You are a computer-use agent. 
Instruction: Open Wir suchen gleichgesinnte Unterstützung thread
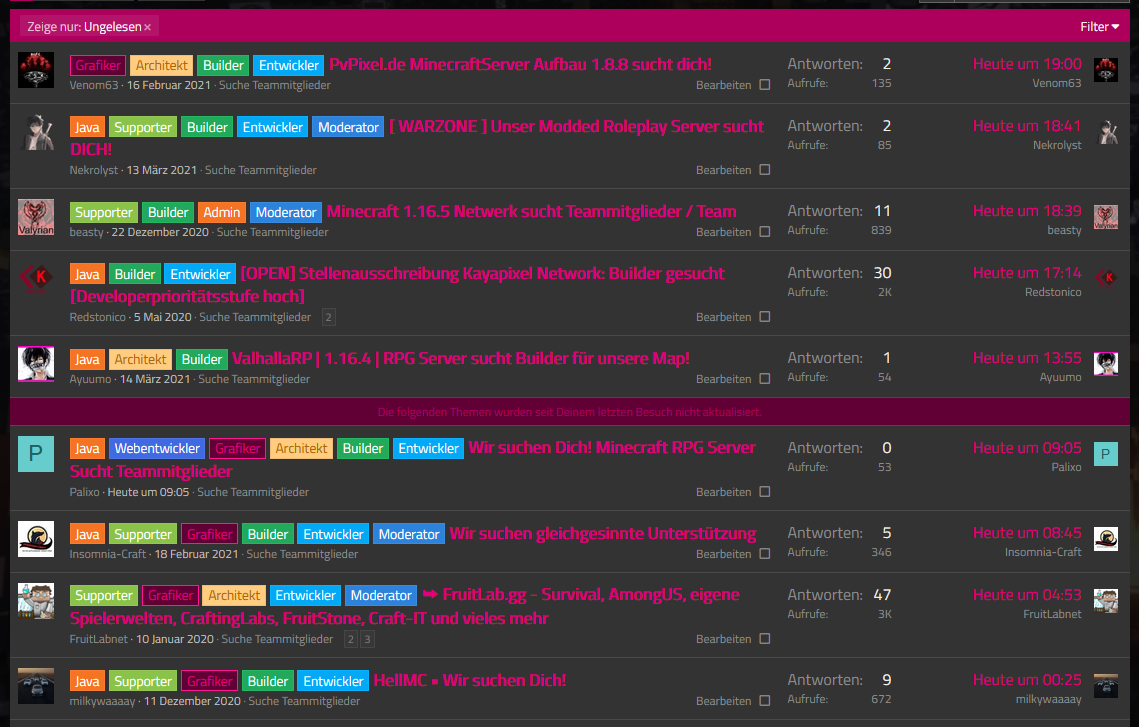point(602,534)
